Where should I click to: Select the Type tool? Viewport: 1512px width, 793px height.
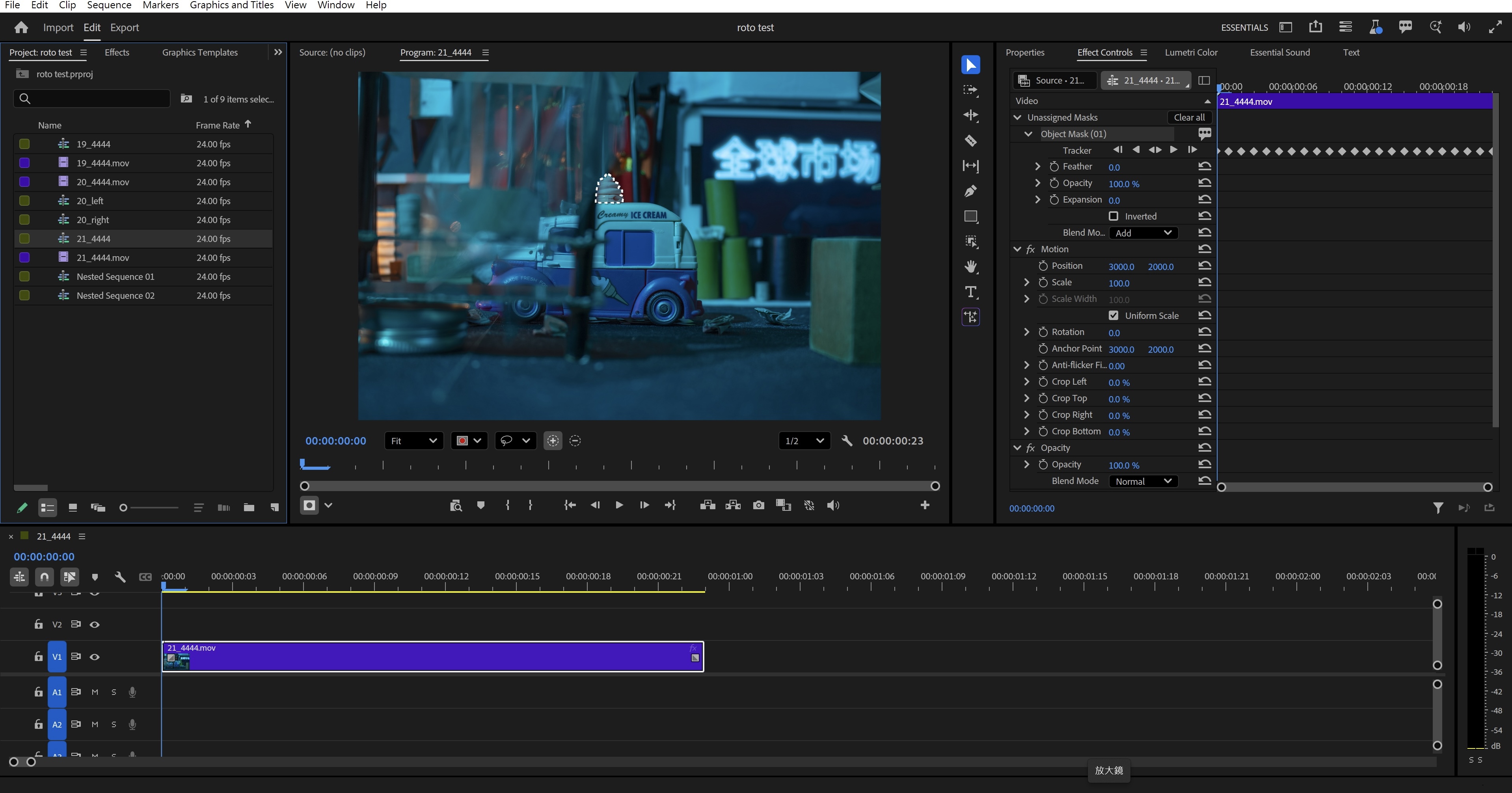click(x=971, y=292)
